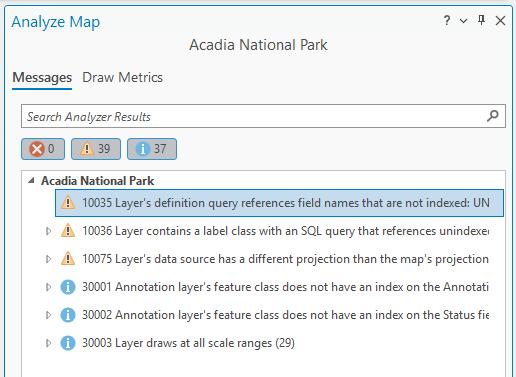The width and height of the screenshot is (516, 377).
Task: Collapse the Acadia National Park tree node
Action: pyautogui.click(x=31, y=181)
